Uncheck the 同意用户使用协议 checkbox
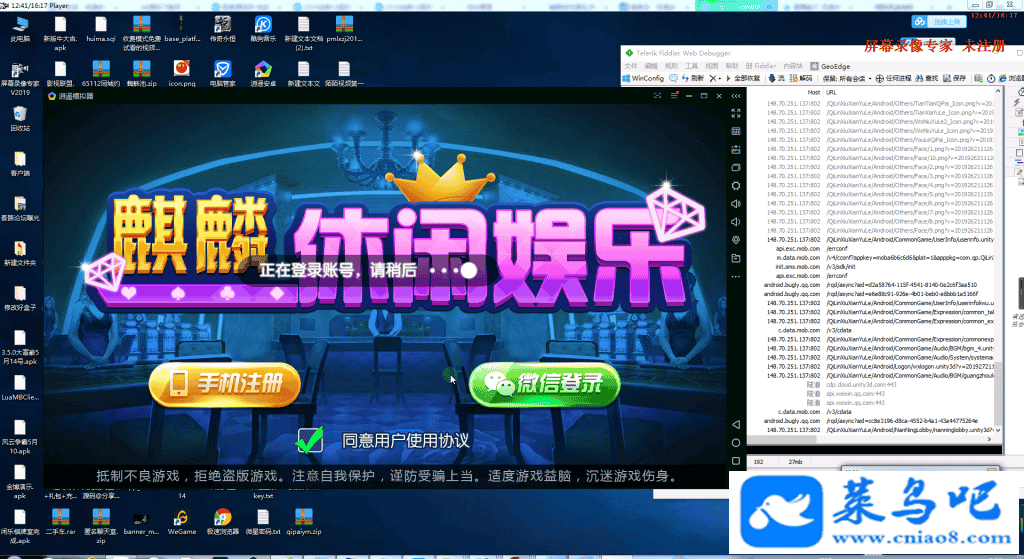This screenshot has width=1024, height=559. pos(311,439)
